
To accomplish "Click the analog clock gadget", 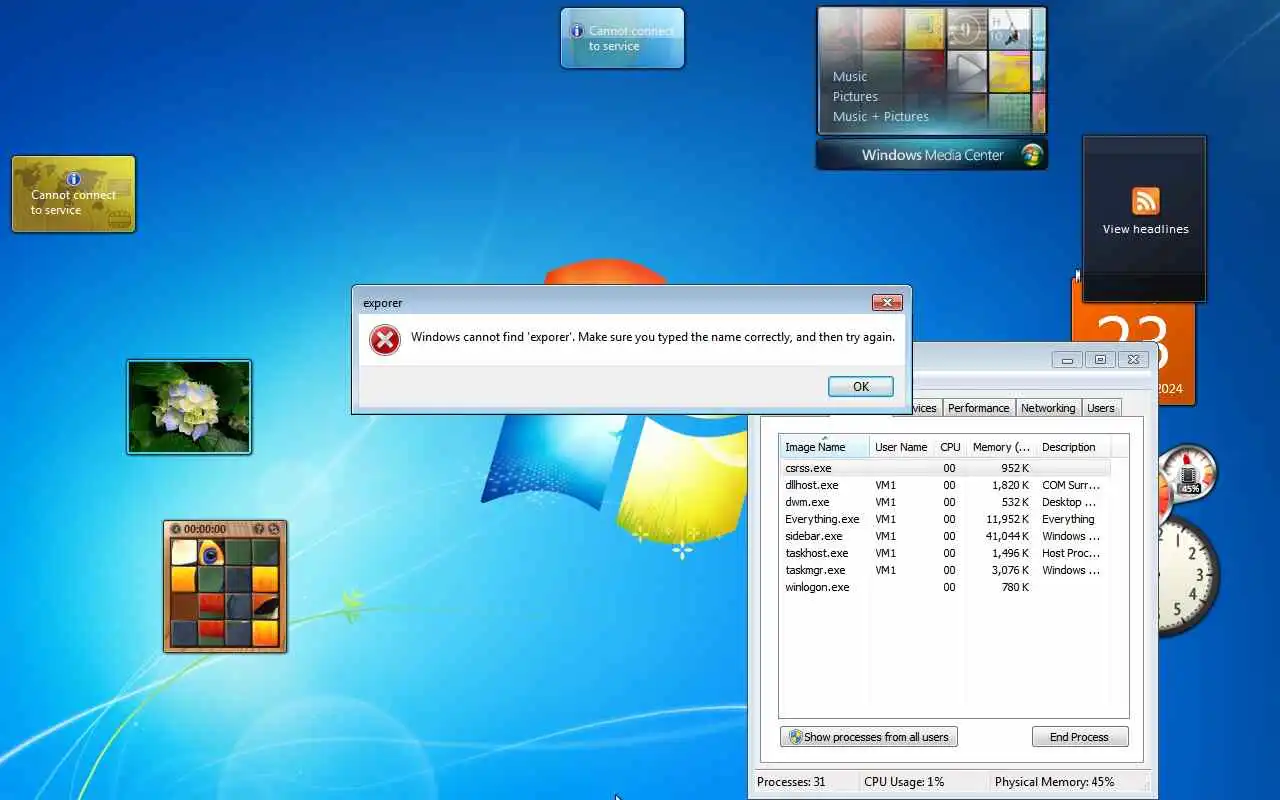I will [1188, 575].
